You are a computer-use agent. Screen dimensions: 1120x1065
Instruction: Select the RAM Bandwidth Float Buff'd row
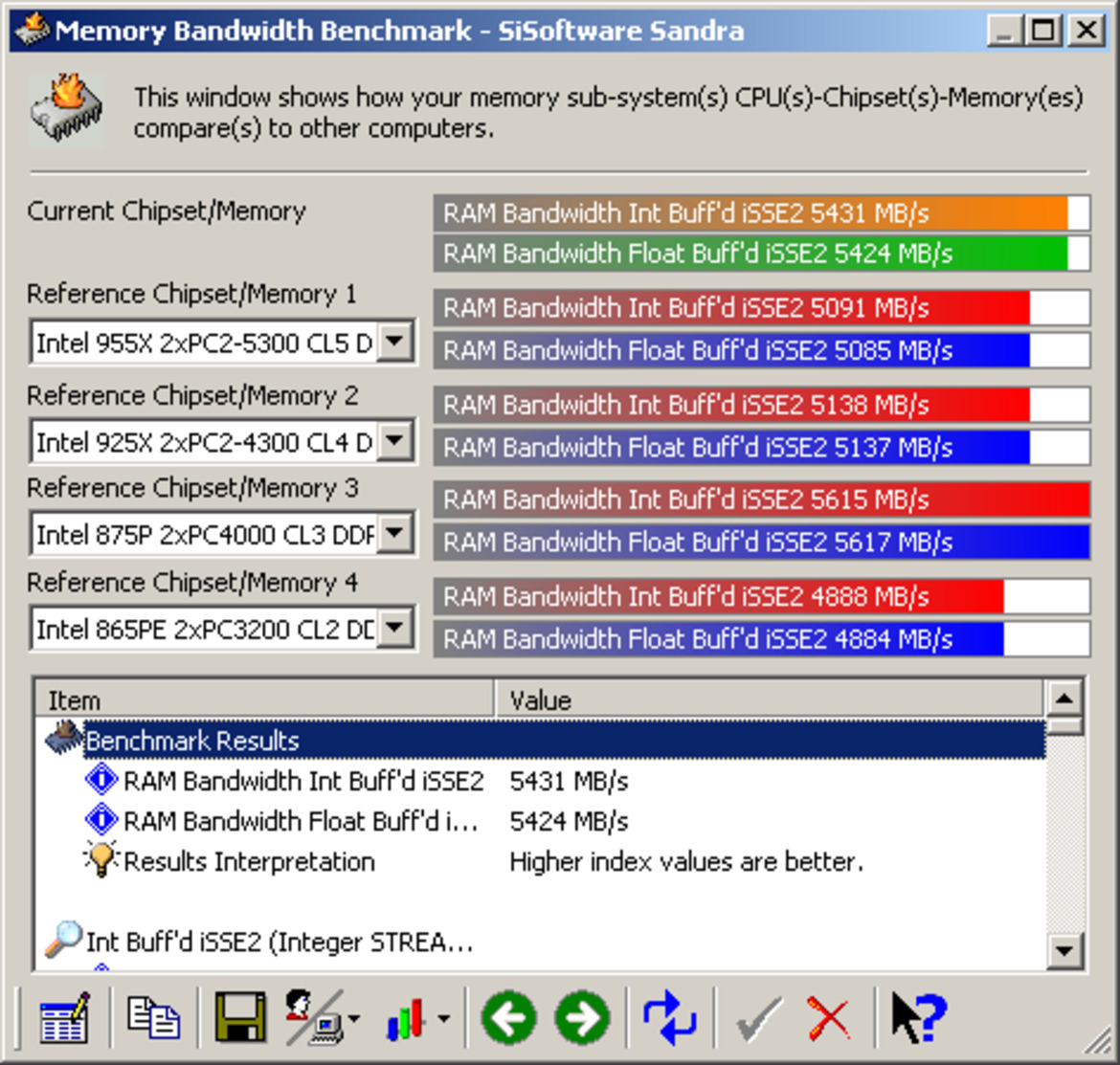coord(541,820)
